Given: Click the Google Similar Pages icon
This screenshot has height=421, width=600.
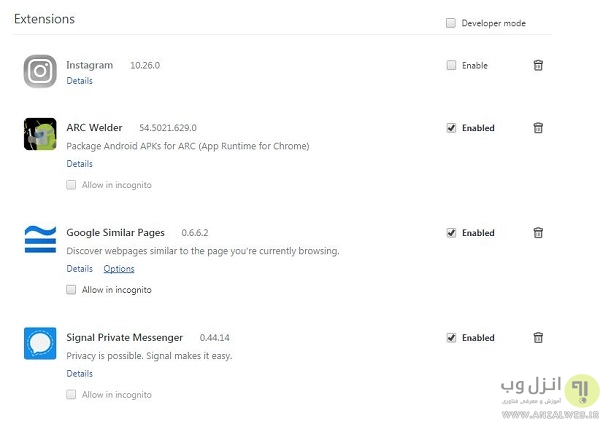Looking at the screenshot, I should 40,239.
